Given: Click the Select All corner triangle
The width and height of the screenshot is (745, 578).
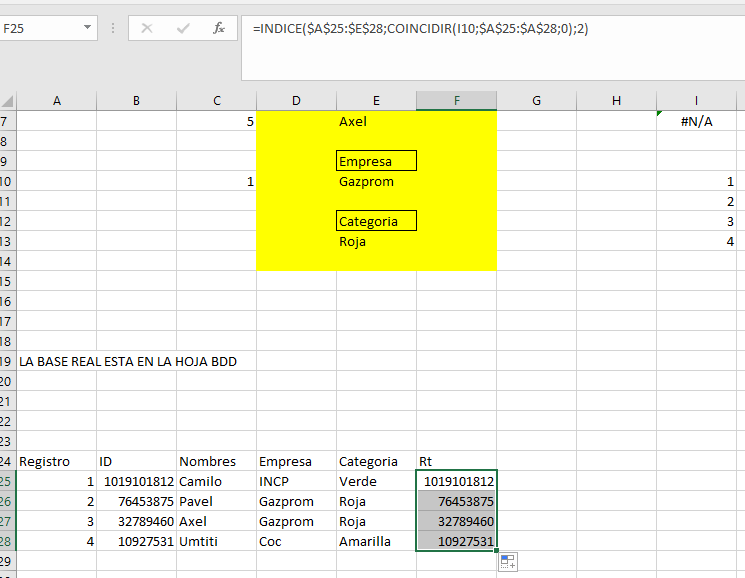Looking at the screenshot, I should point(8,101).
